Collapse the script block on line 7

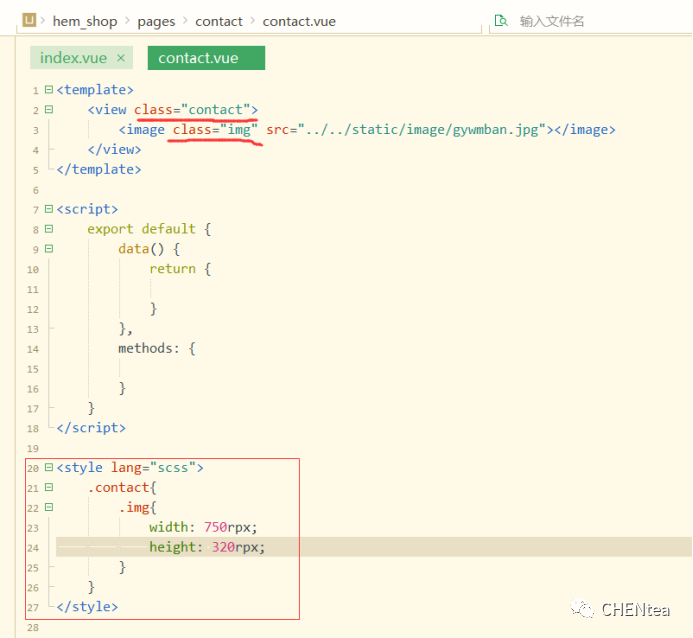coord(49,209)
